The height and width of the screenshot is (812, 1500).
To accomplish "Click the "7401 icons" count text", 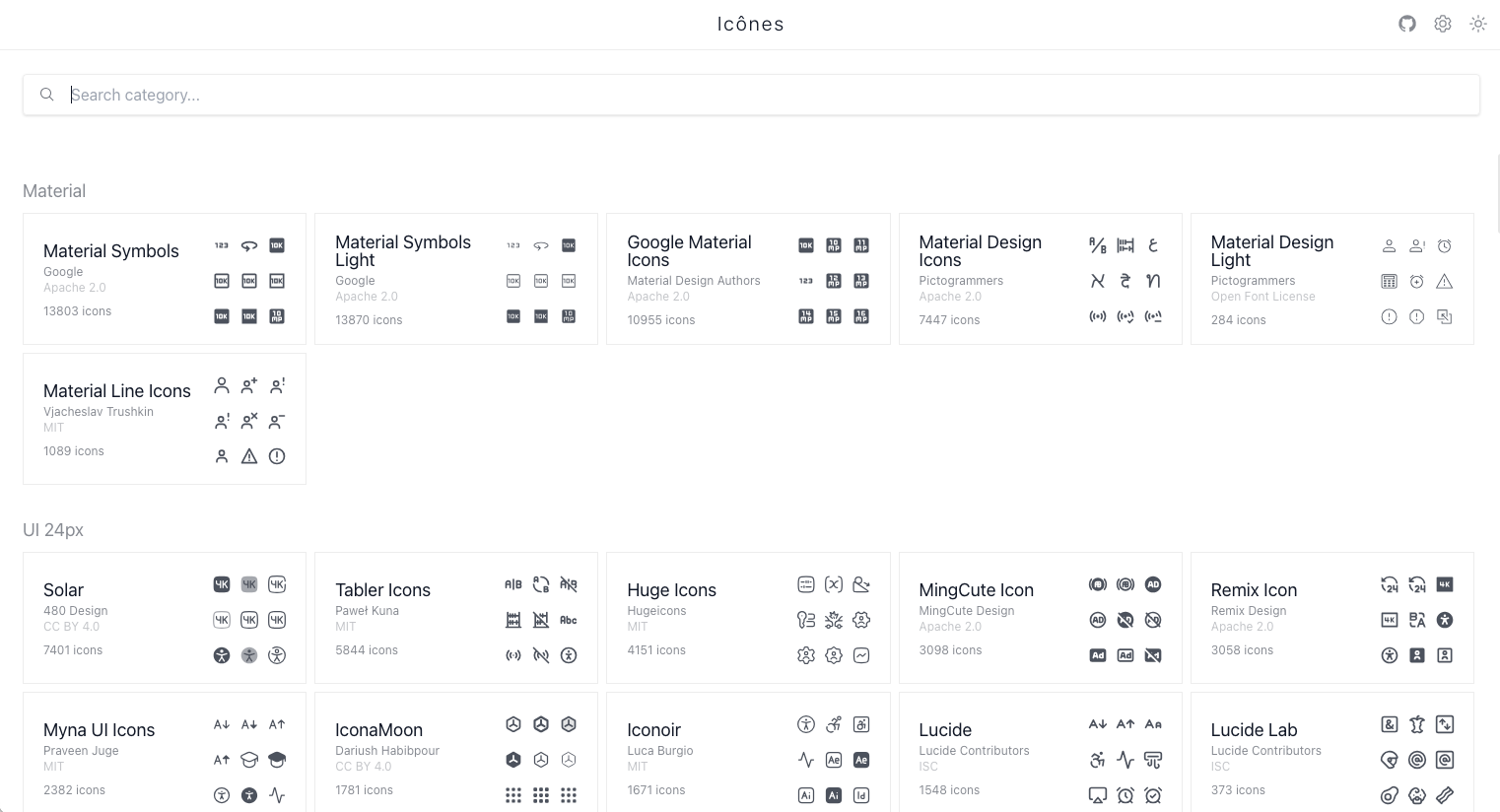I will [73, 650].
